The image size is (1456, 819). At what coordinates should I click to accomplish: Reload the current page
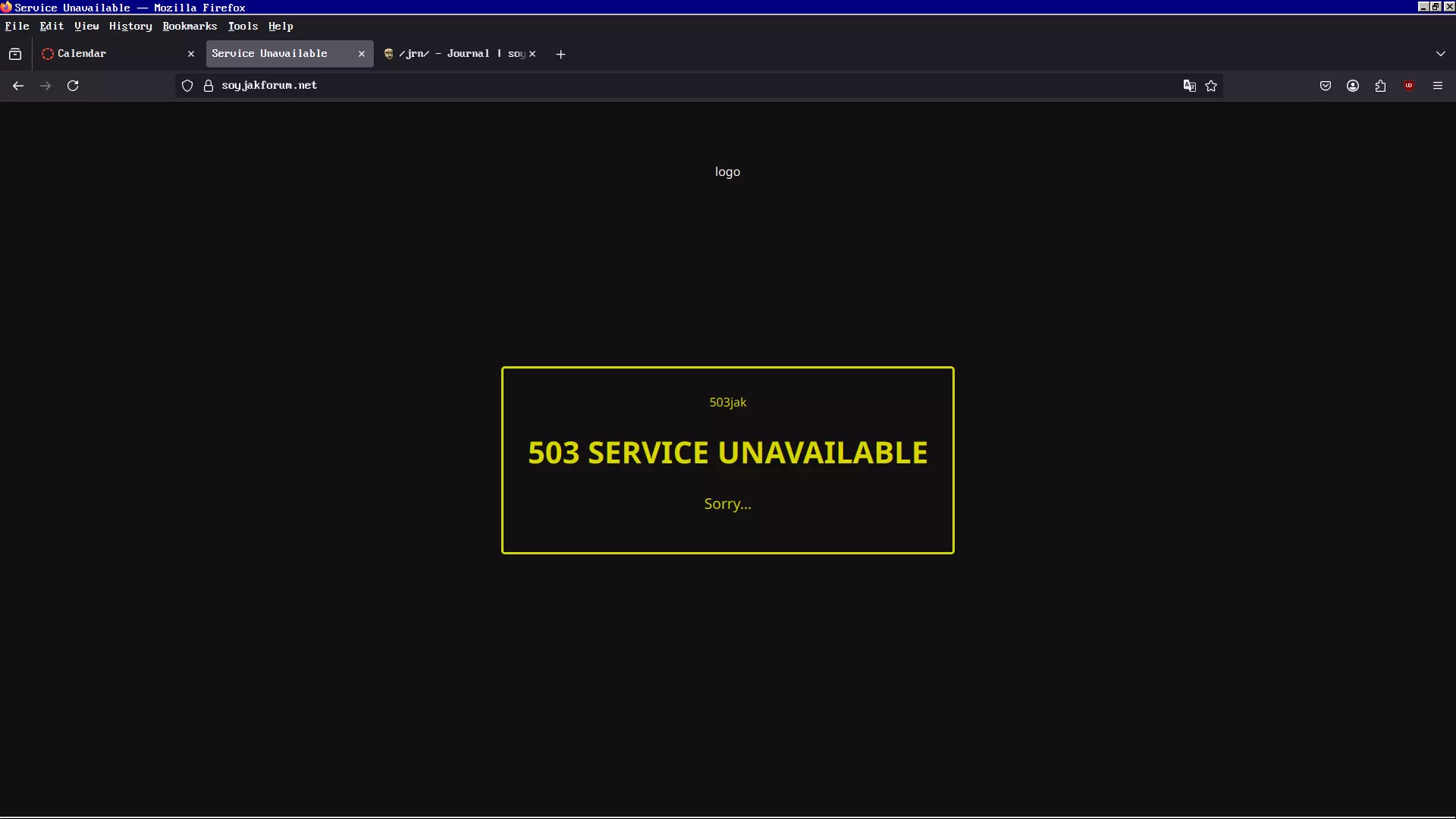(x=73, y=86)
